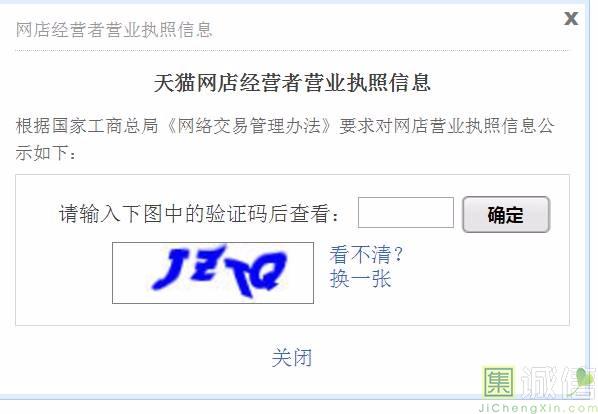Click the 《网络交易管理办法》 text
Image resolution: width=598 pixels, height=414 pixels.
coord(250,126)
